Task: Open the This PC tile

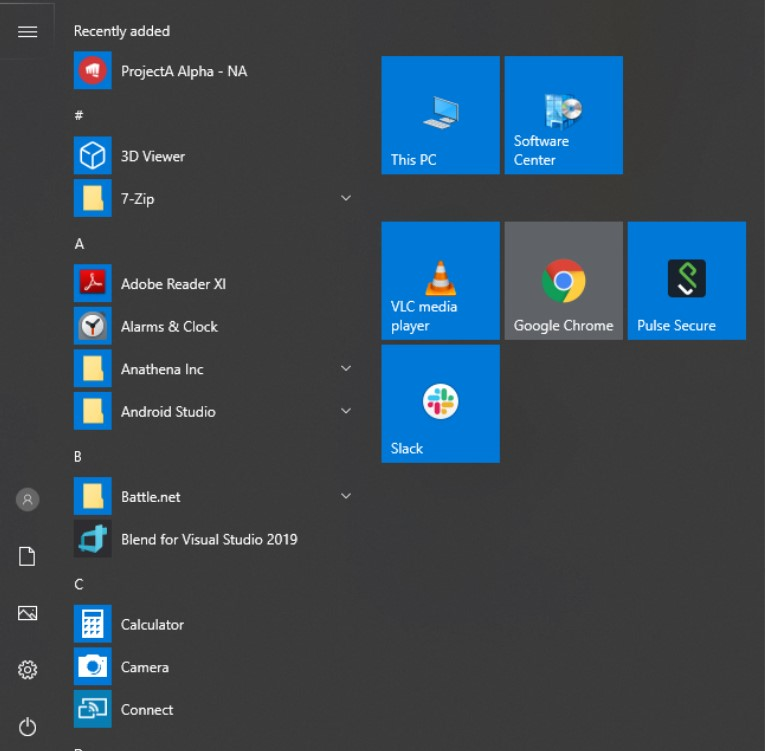Action: tap(440, 115)
